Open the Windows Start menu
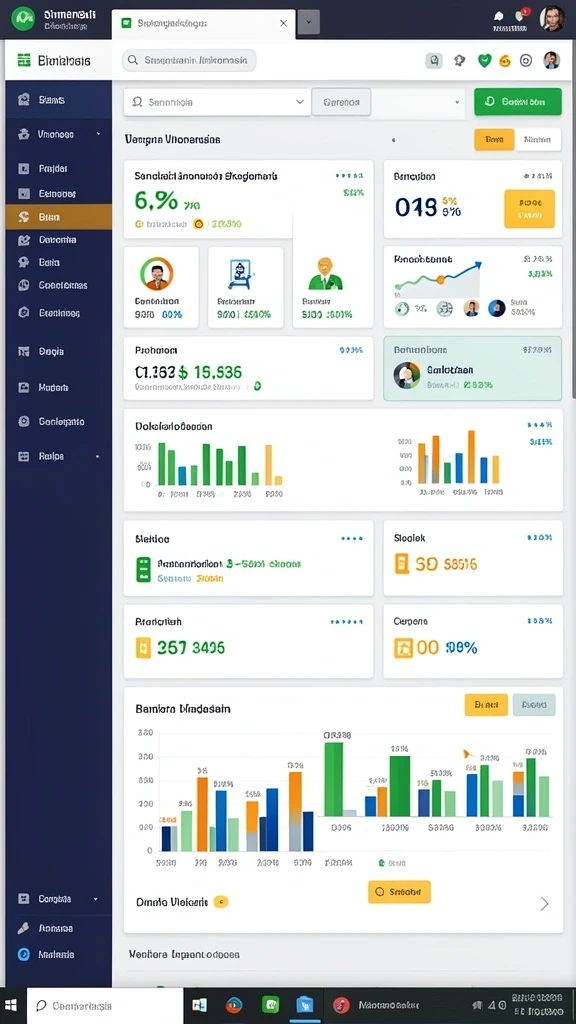This screenshot has height=1024, width=576. 12,1005
